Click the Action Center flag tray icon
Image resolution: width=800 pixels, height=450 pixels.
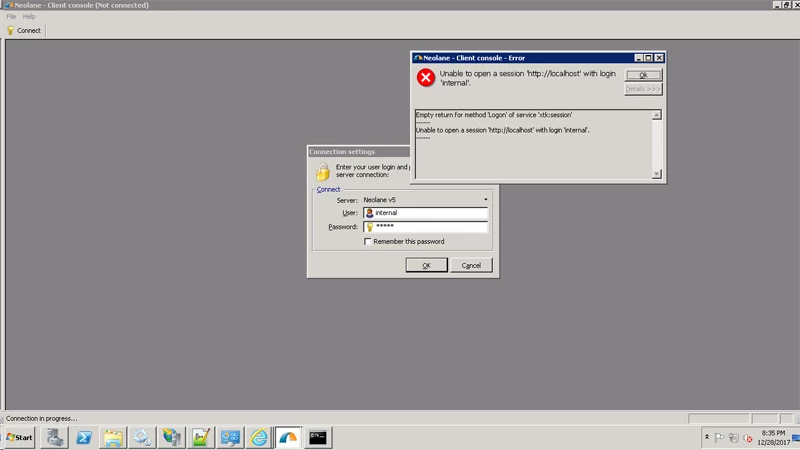pyautogui.click(x=719, y=438)
